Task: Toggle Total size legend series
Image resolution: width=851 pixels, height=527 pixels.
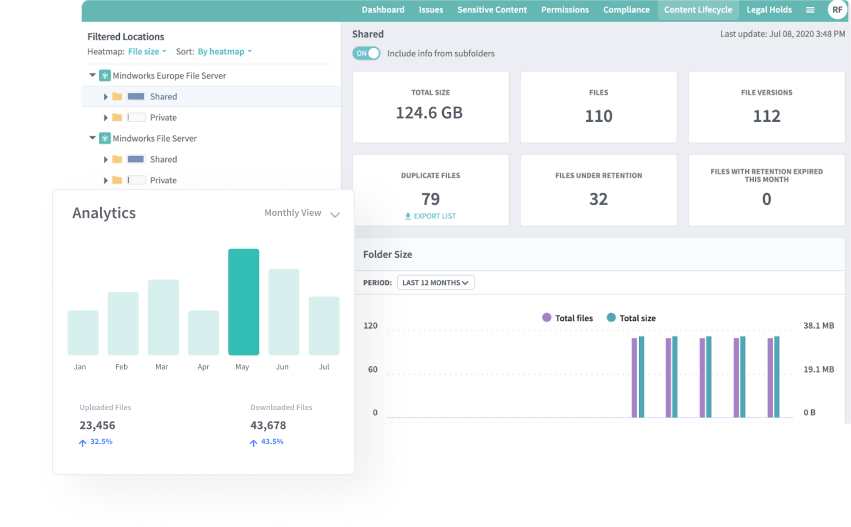Action: [x=611, y=318]
